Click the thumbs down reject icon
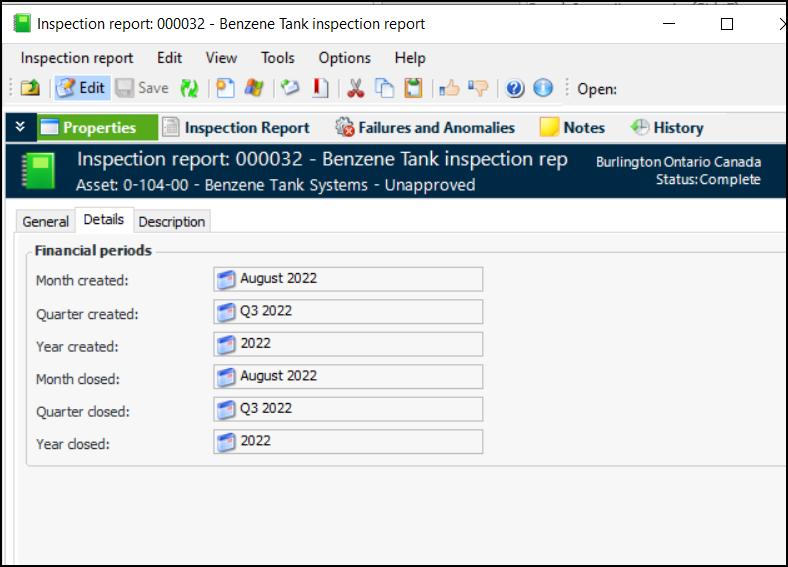This screenshot has height=567, width=788. [478, 88]
